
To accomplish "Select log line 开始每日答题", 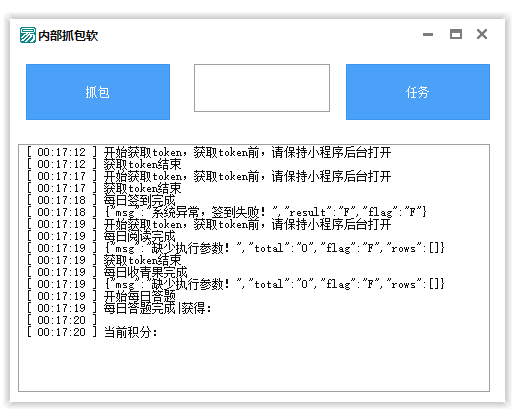I will [x=102, y=296].
